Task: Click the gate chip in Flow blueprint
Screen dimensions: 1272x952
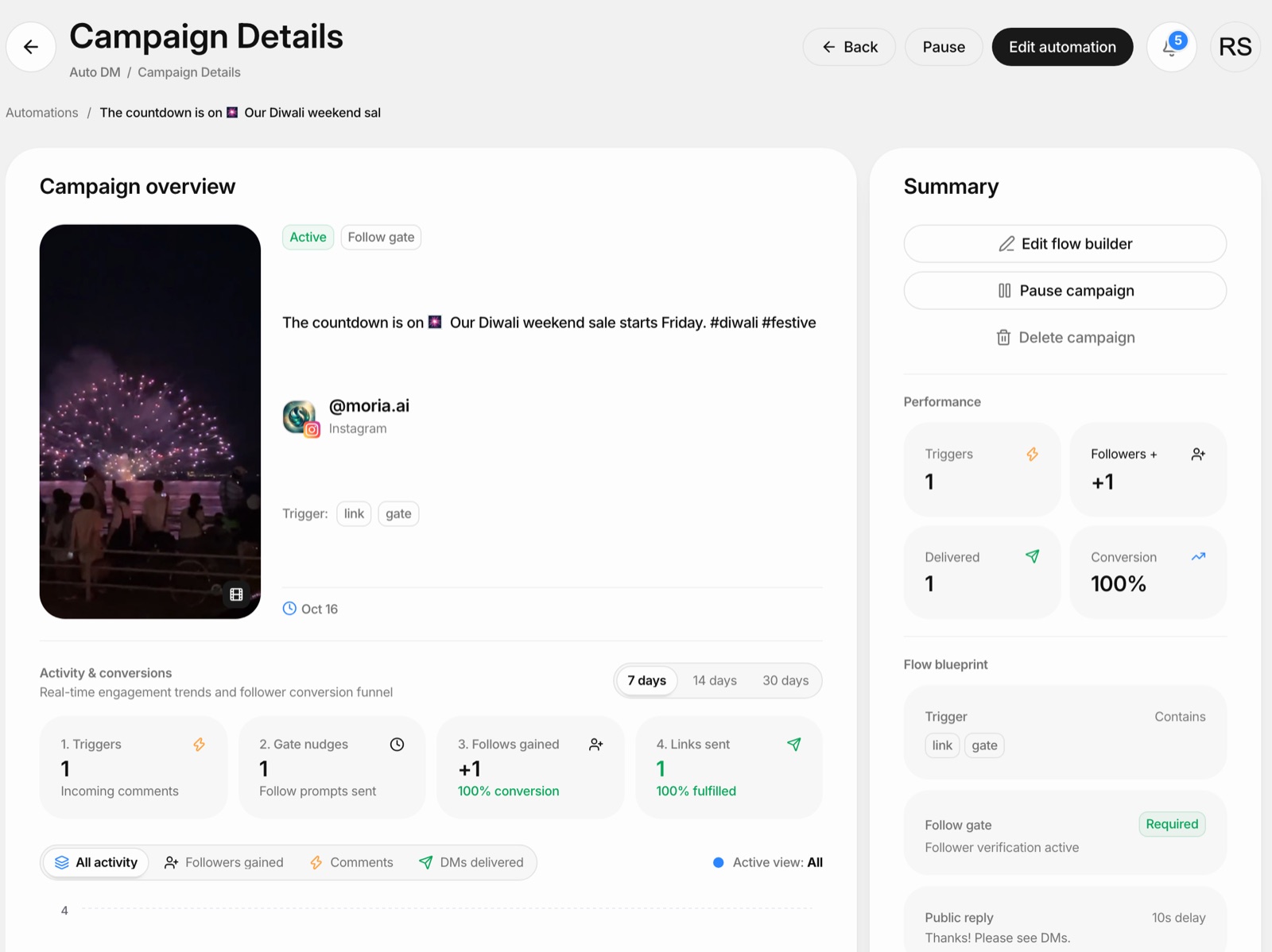Action: click(x=984, y=745)
